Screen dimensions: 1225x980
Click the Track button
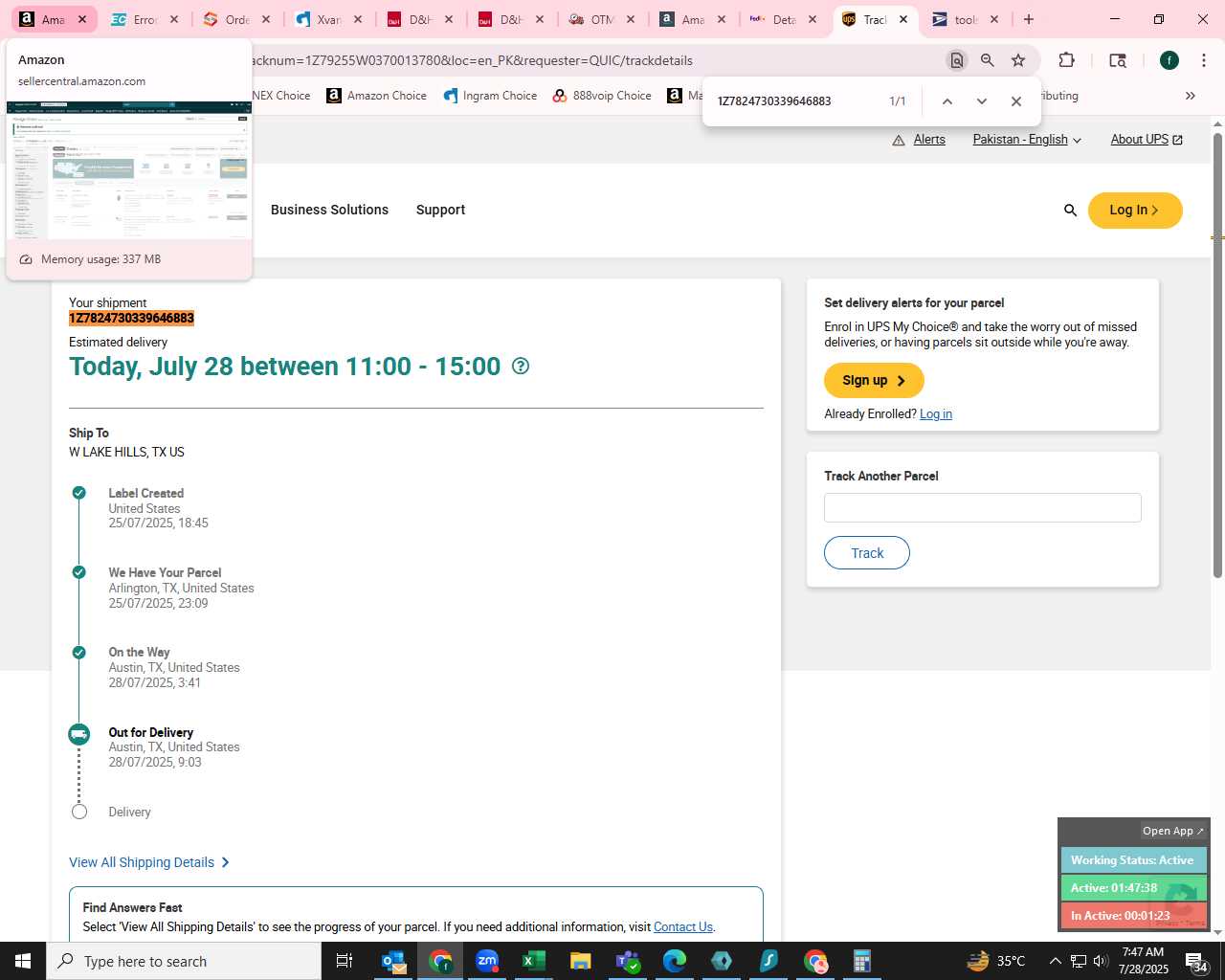(867, 553)
